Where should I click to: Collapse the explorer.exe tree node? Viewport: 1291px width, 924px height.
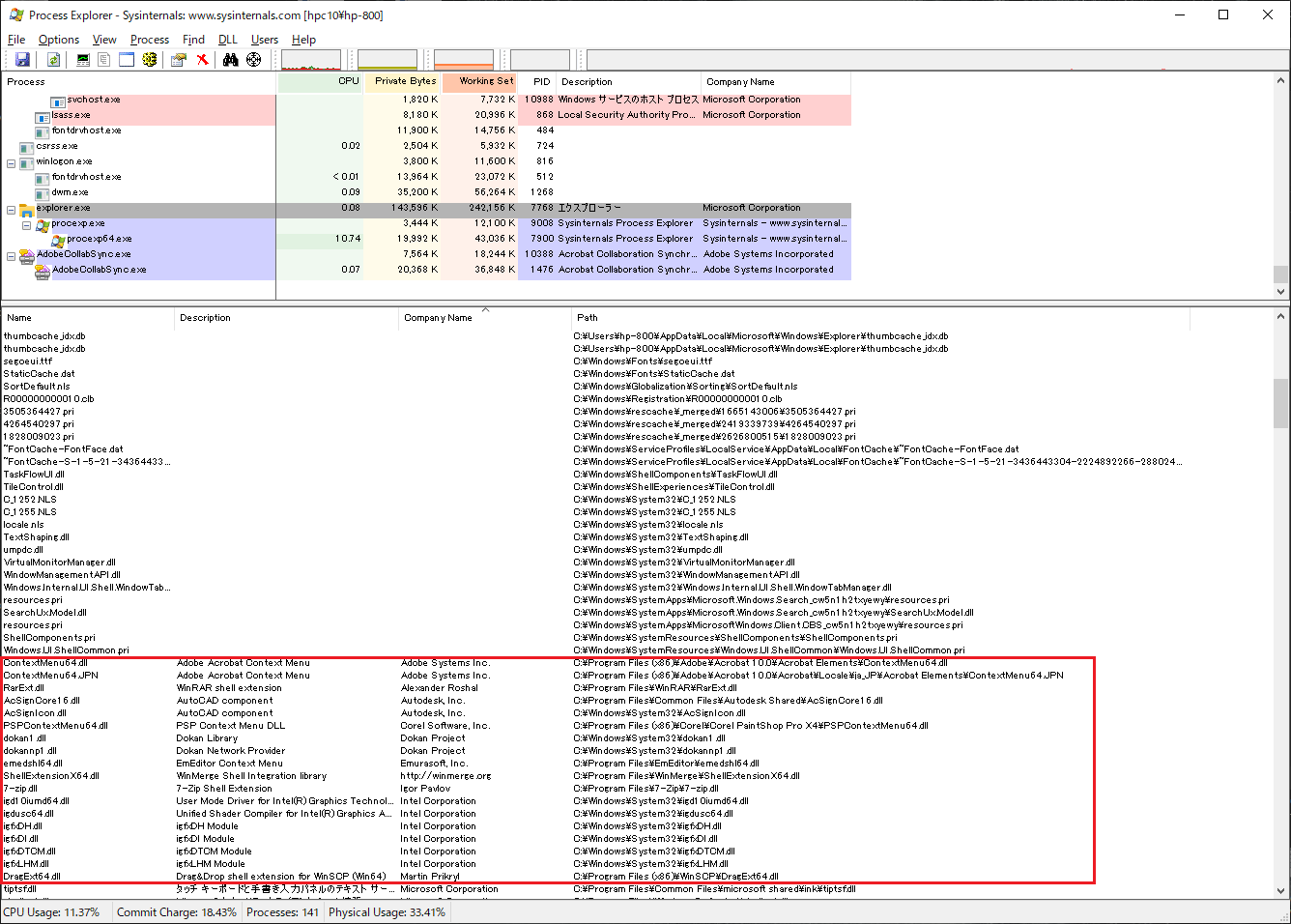(11, 210)
